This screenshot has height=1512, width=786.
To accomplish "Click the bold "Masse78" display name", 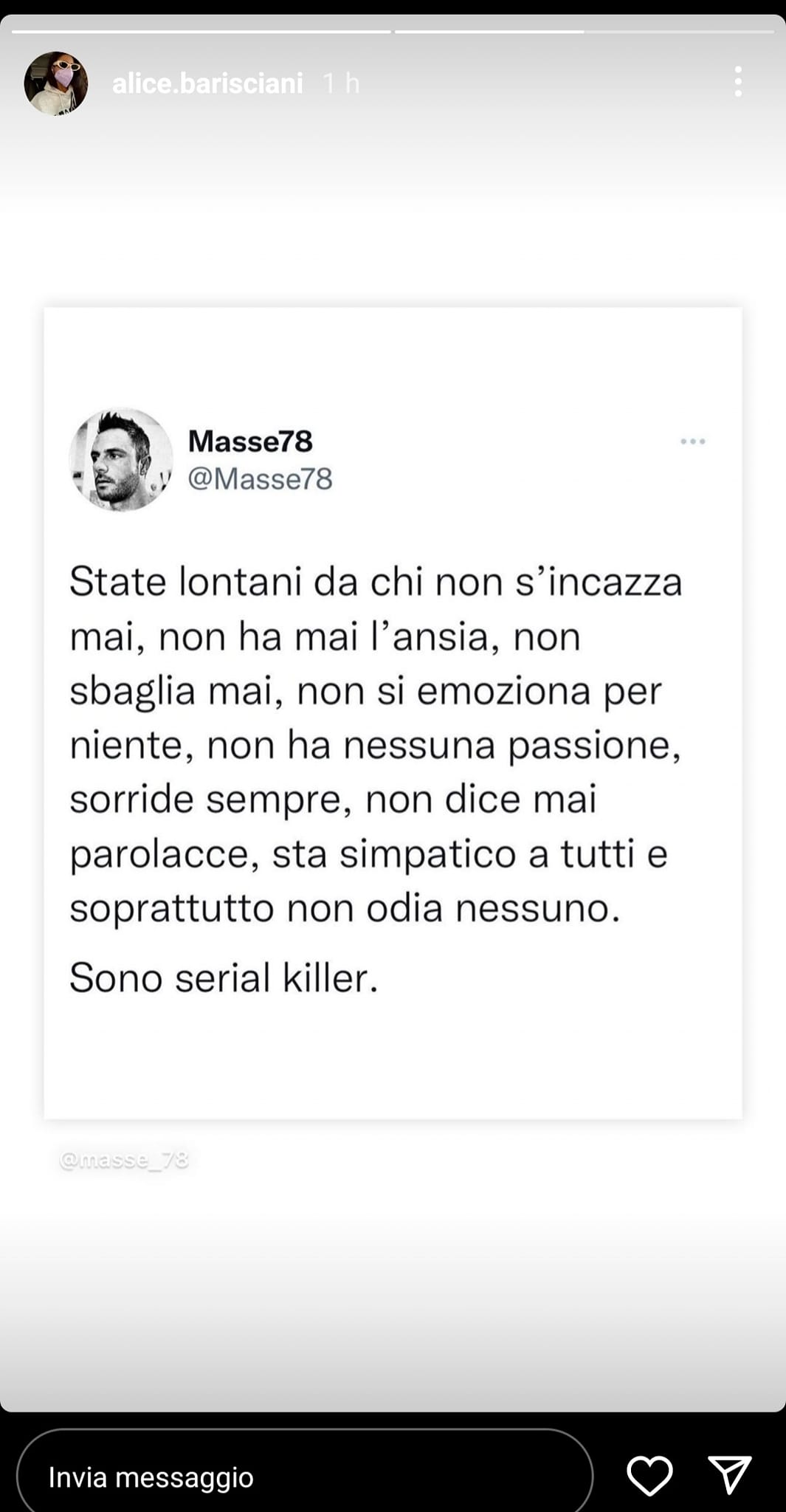I will pos(250,441).
